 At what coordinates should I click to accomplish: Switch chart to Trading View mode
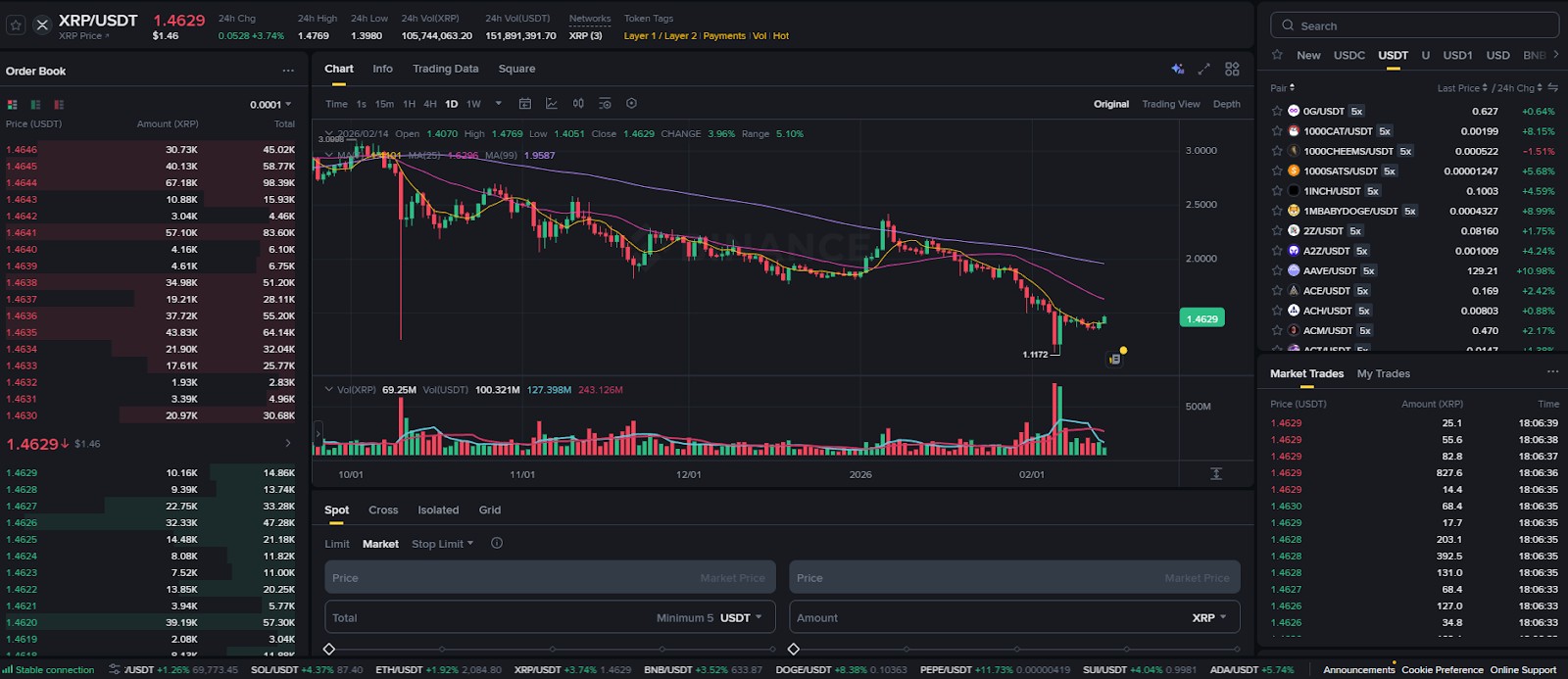click(1171, 104)
